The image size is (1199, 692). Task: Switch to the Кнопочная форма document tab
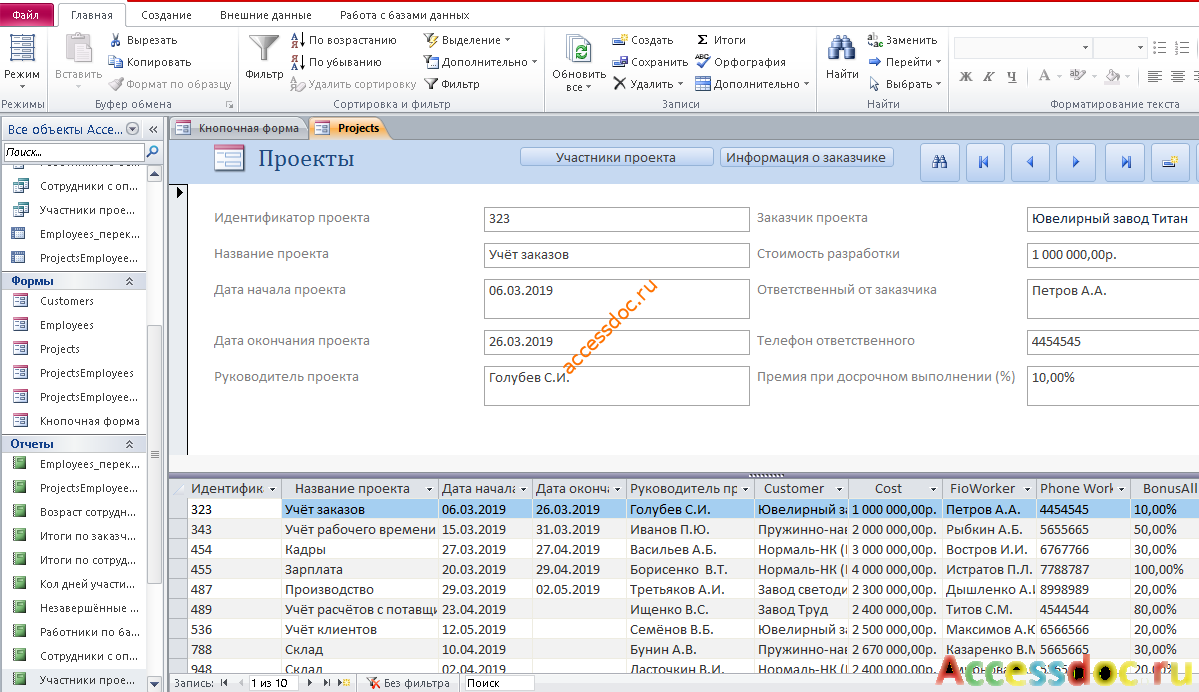(x=239, y=128)
